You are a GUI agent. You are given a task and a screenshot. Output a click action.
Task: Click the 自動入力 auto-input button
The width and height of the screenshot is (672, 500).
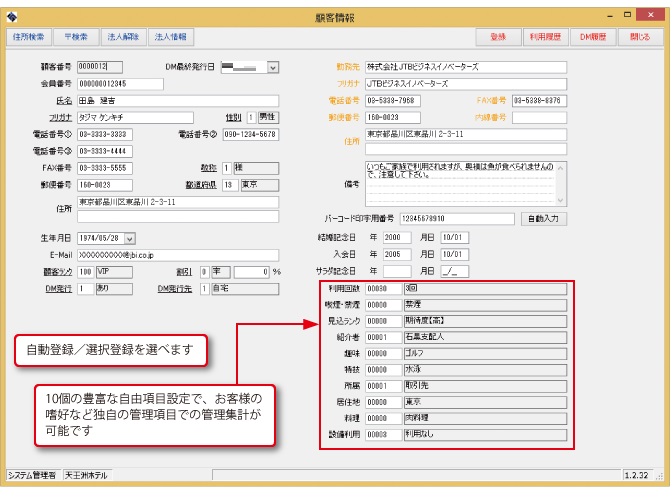point(543,219)
